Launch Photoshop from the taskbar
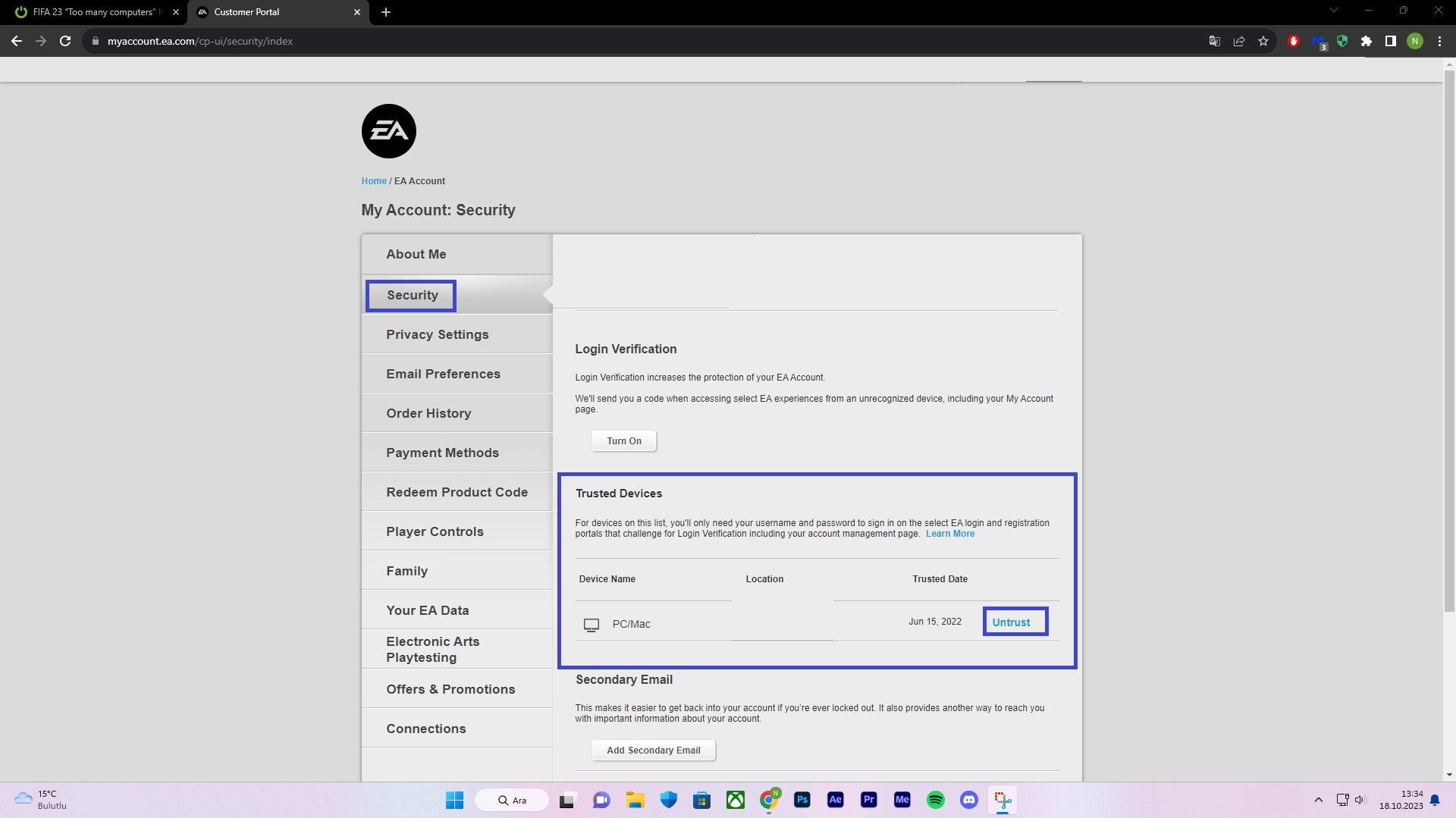The height and width of the screenshot is (818, 1456). click(x=802, y=800)
